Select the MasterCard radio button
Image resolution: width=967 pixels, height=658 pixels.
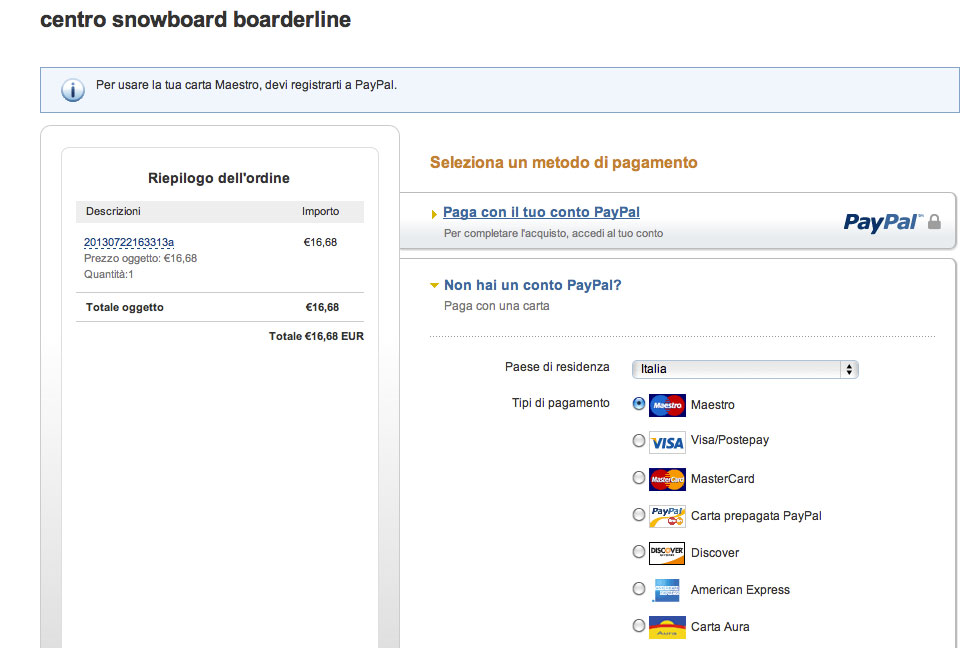point(639,477)
